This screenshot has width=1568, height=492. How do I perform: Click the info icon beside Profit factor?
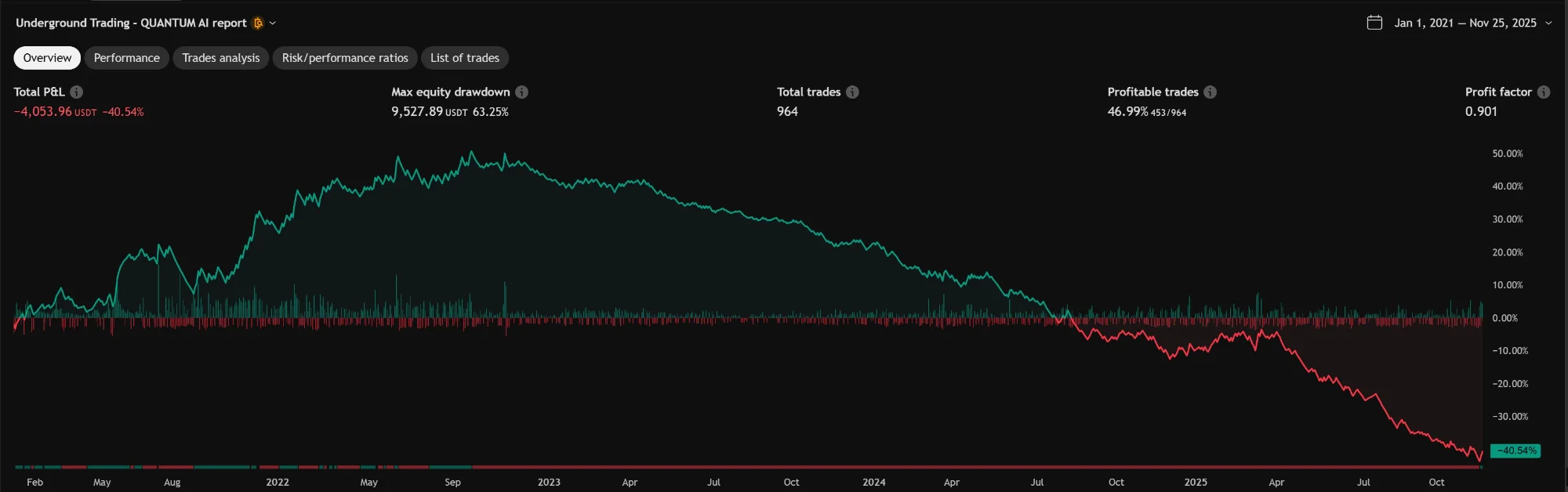1543,92
